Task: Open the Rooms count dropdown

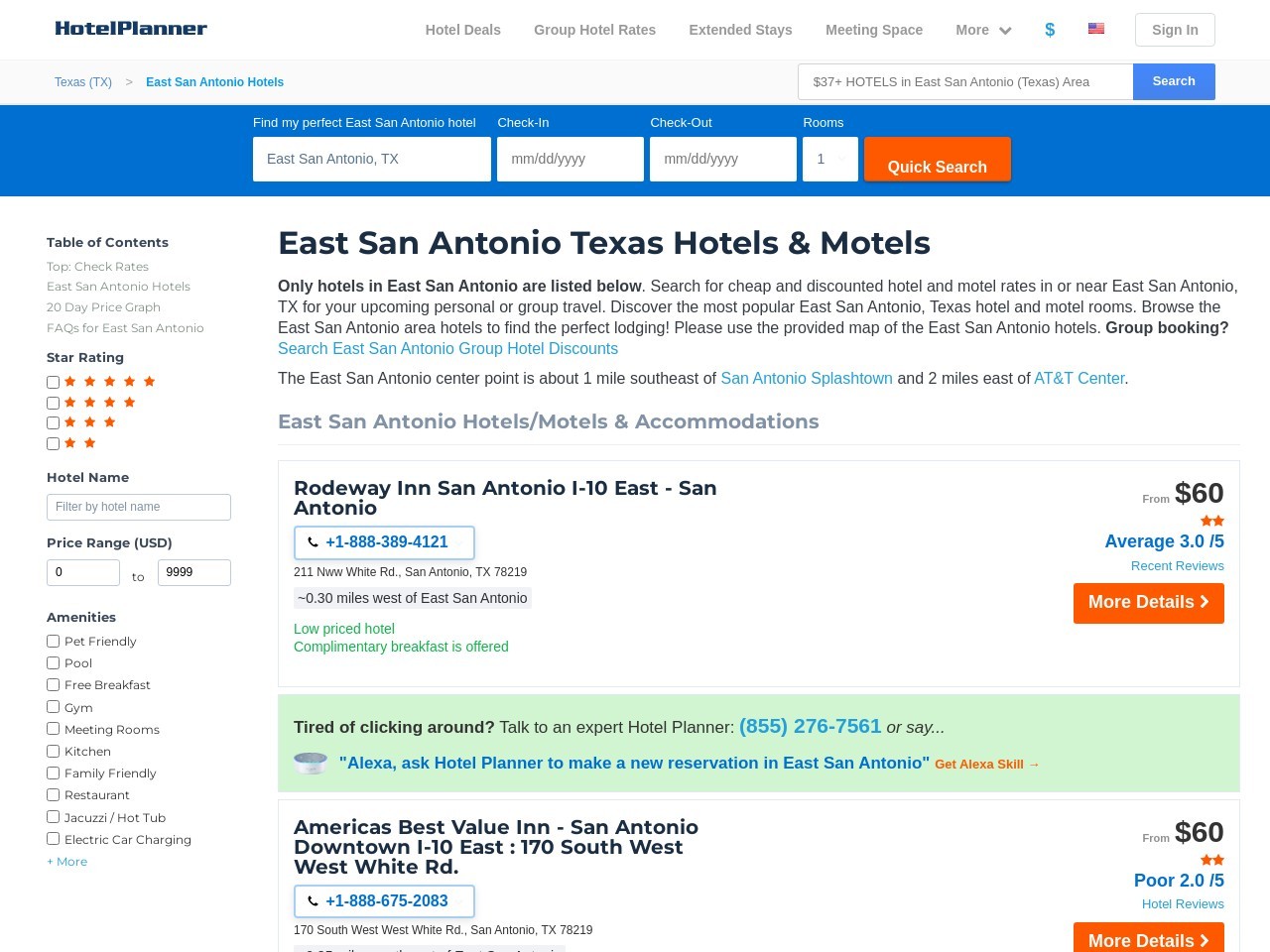Action: tap(830, 159)
